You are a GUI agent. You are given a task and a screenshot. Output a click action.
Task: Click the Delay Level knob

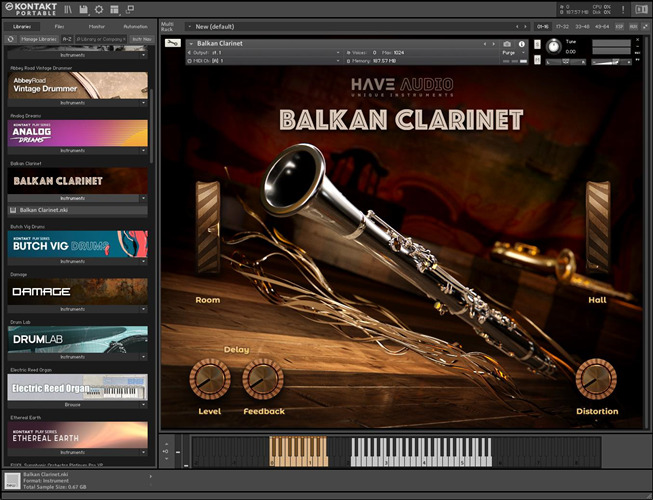[210, 380]
